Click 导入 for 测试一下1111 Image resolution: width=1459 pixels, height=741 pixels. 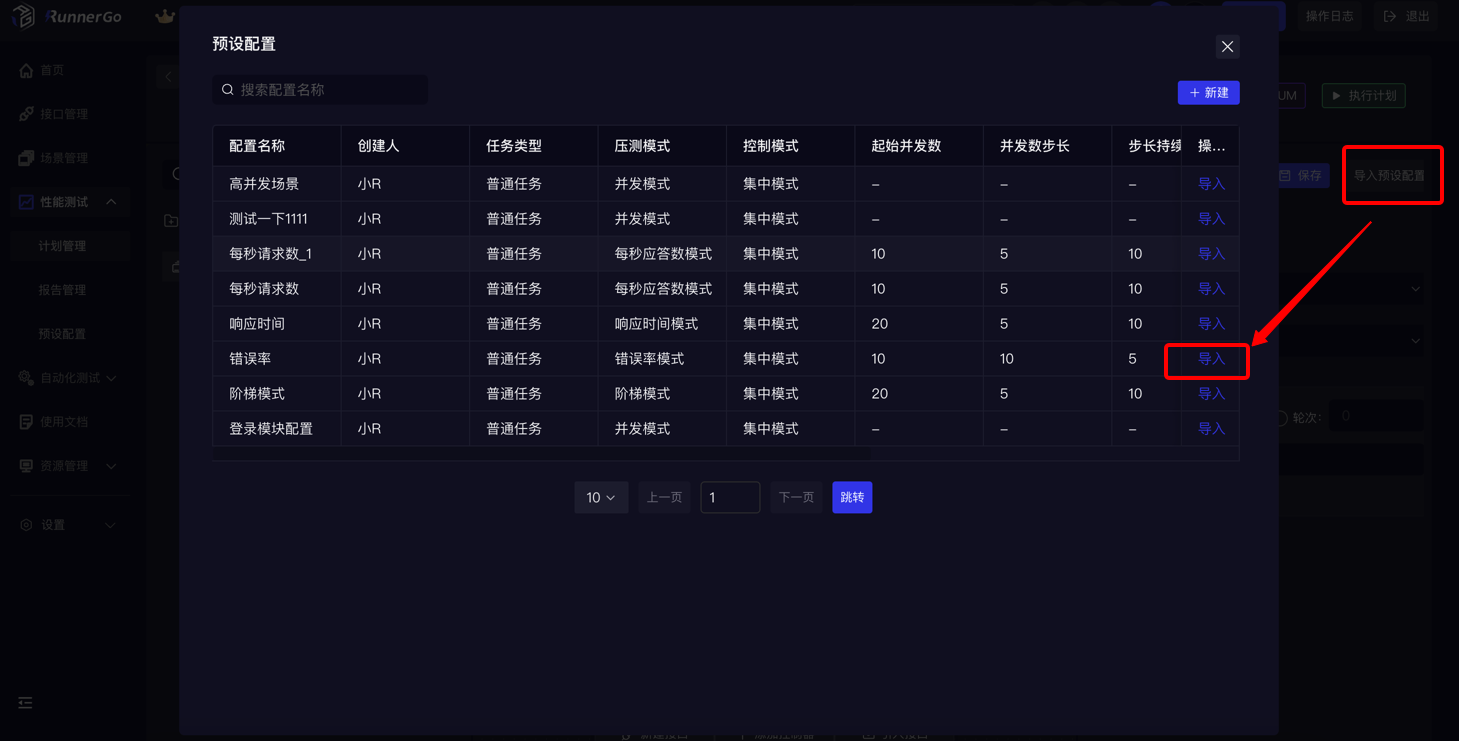(1211, 219)
